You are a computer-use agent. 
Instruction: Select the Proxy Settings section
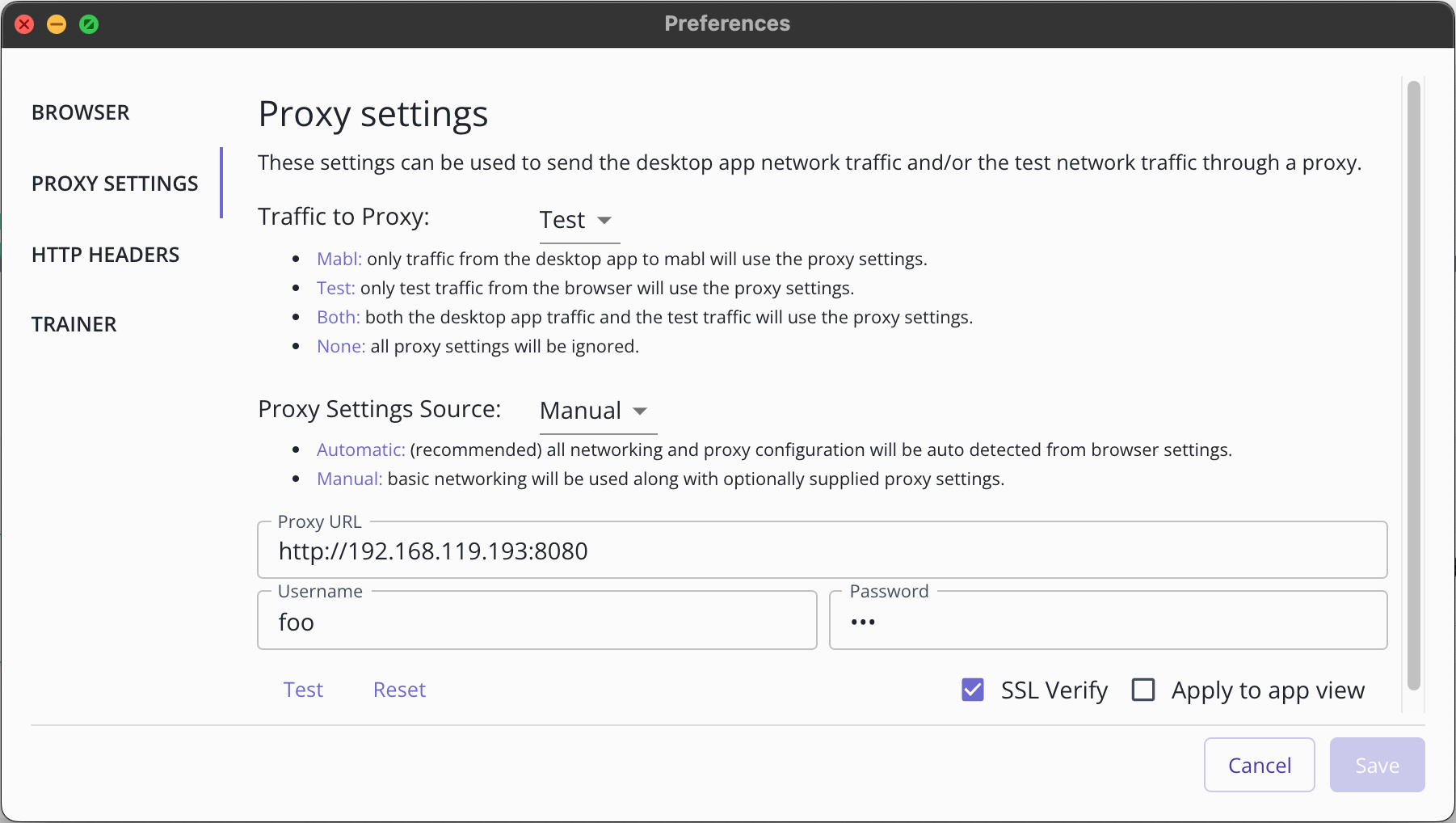(115, 184)
